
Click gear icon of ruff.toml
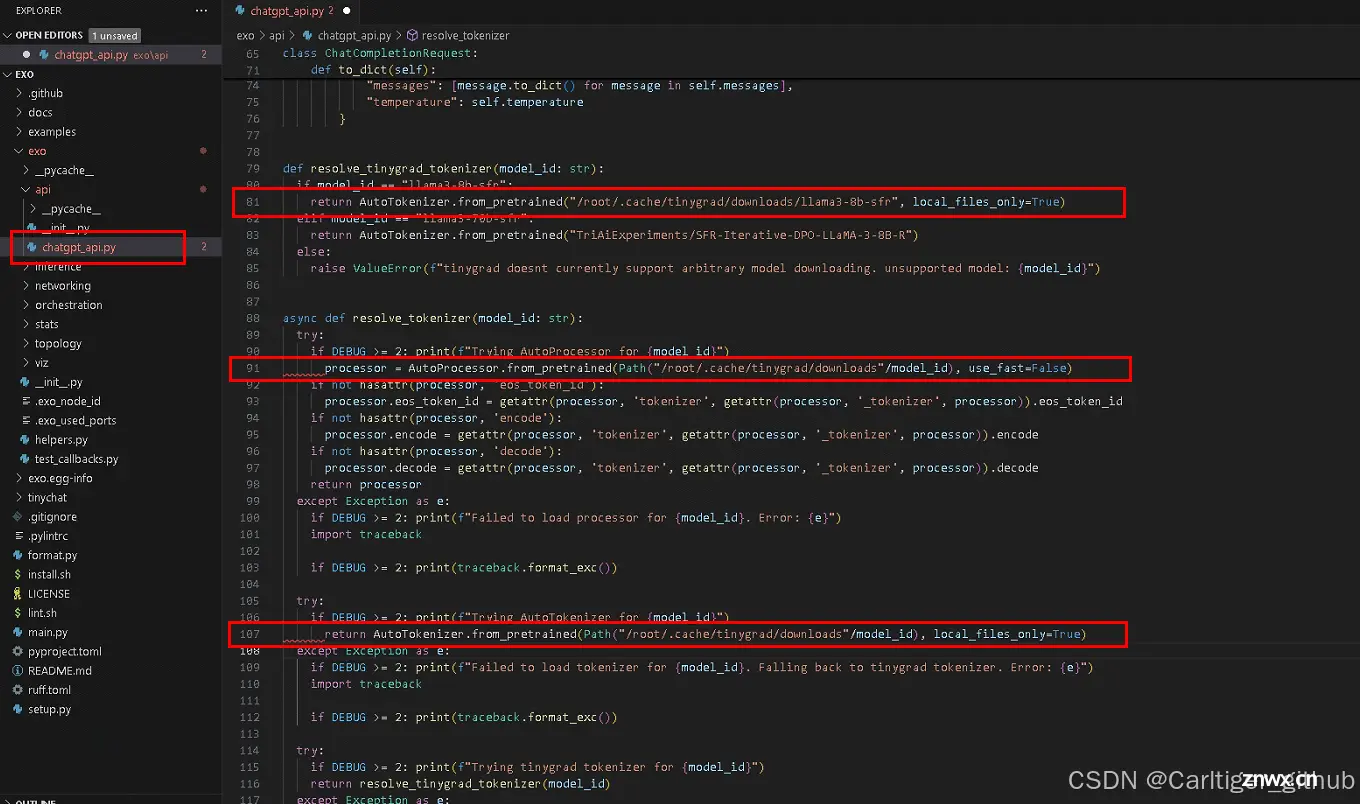[18, 690]
